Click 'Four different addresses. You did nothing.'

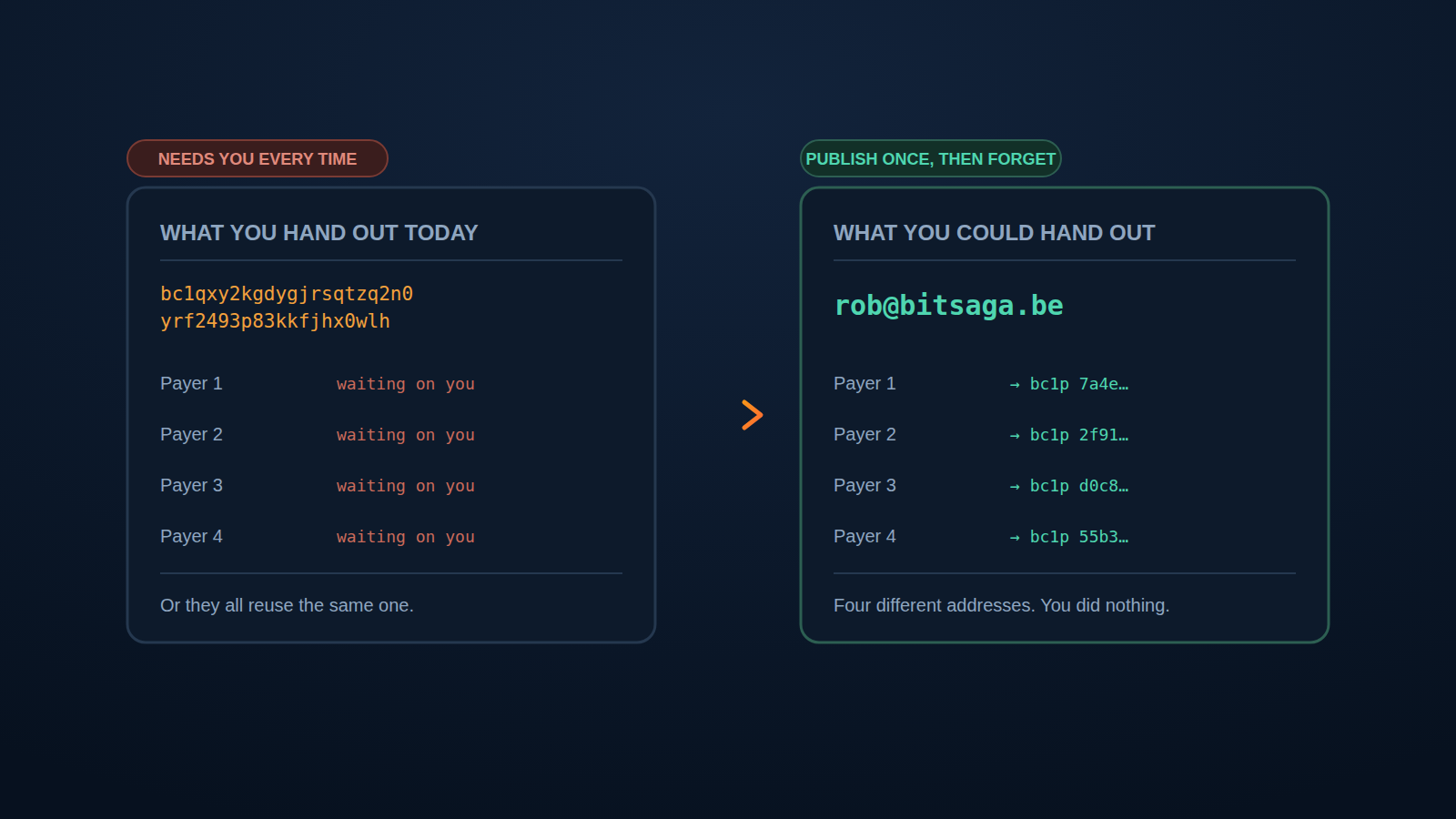pyautogui.click(x=1002, y=605)
